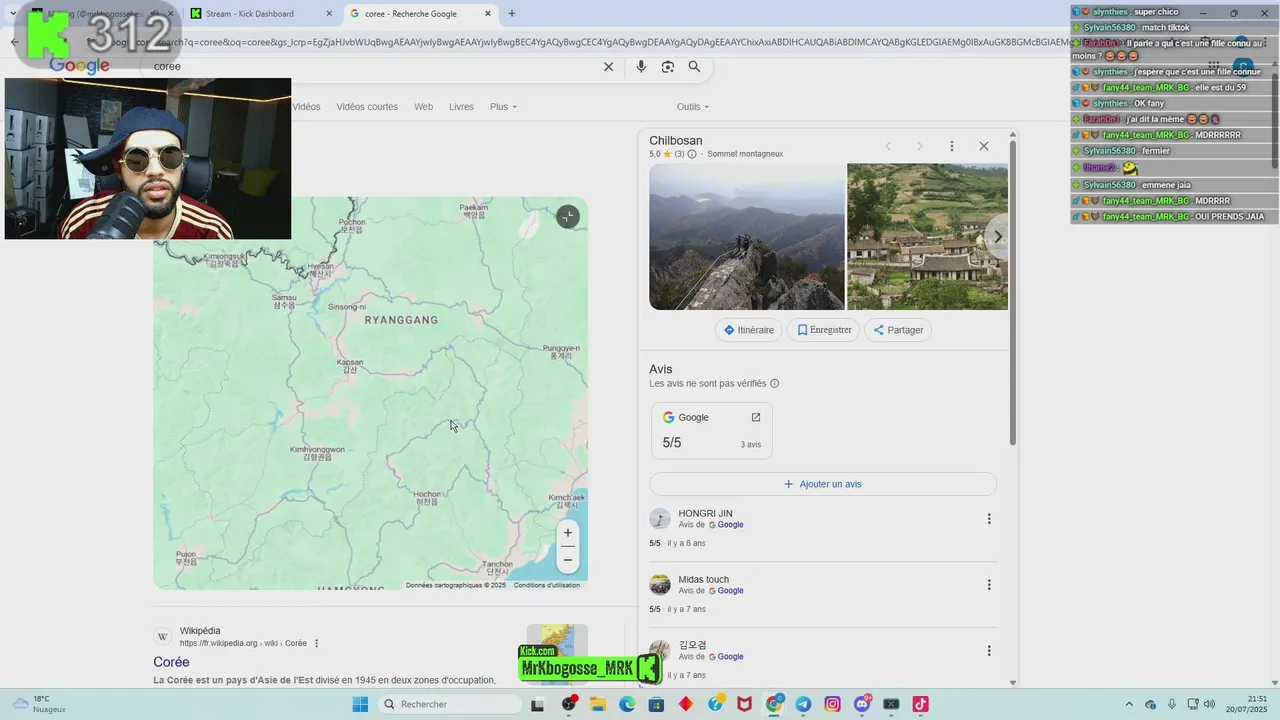Start voice search with the microphone icon
1280x720 pixels.
click(641, 67)
